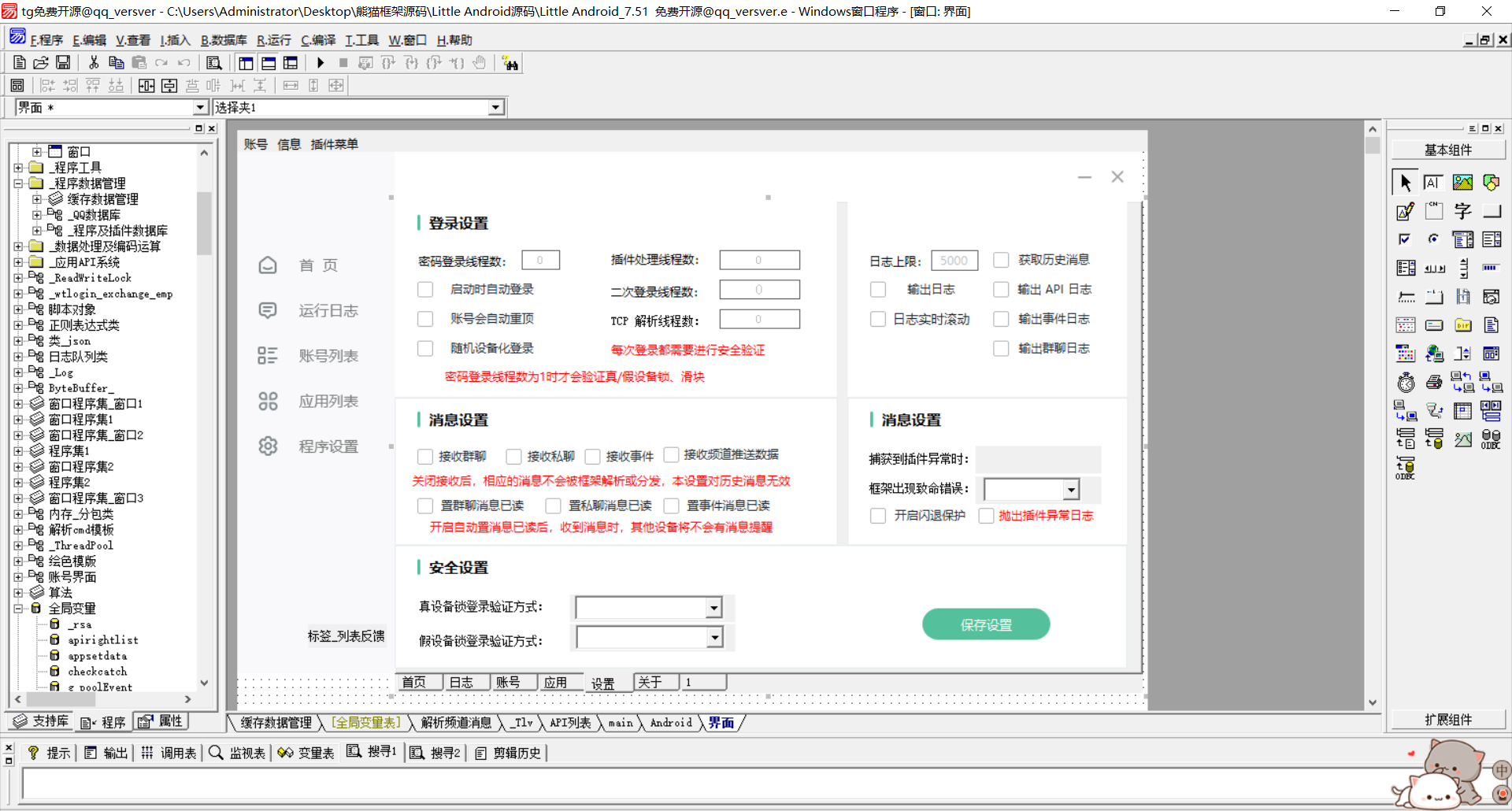The image size is (1512, 811).
Task: Check the 接收群聊 checkbox
Action: (x=425, y=456)
